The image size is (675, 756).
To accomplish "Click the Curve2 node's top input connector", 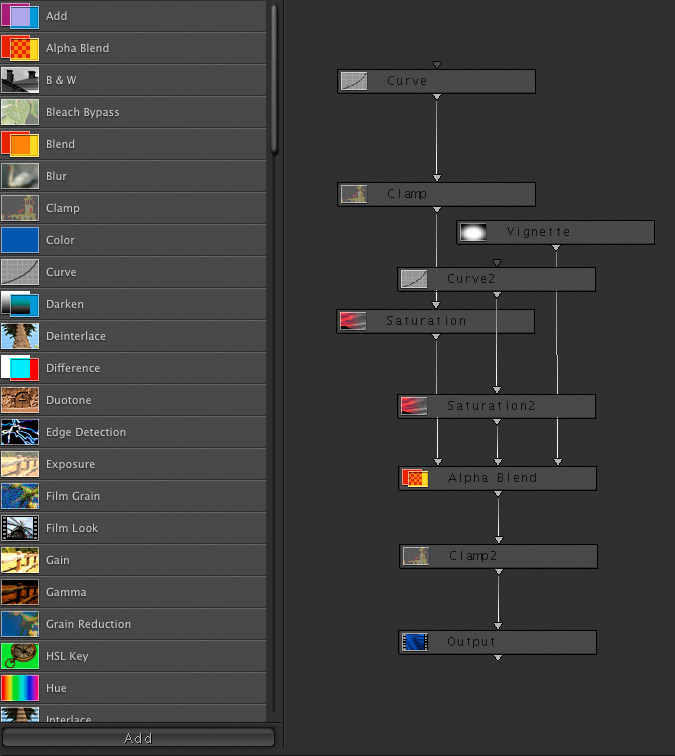I will click(497, 263).
